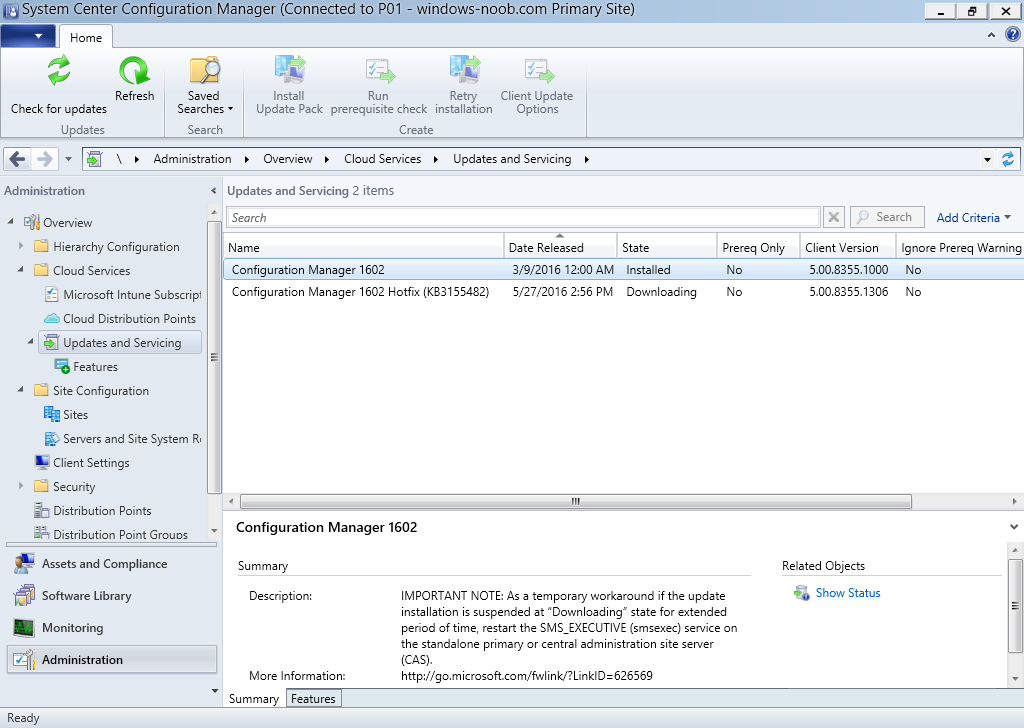Click the green Refresh icon
The width and height of the screenshot is (1024, 728).
[x=134, y=71]
